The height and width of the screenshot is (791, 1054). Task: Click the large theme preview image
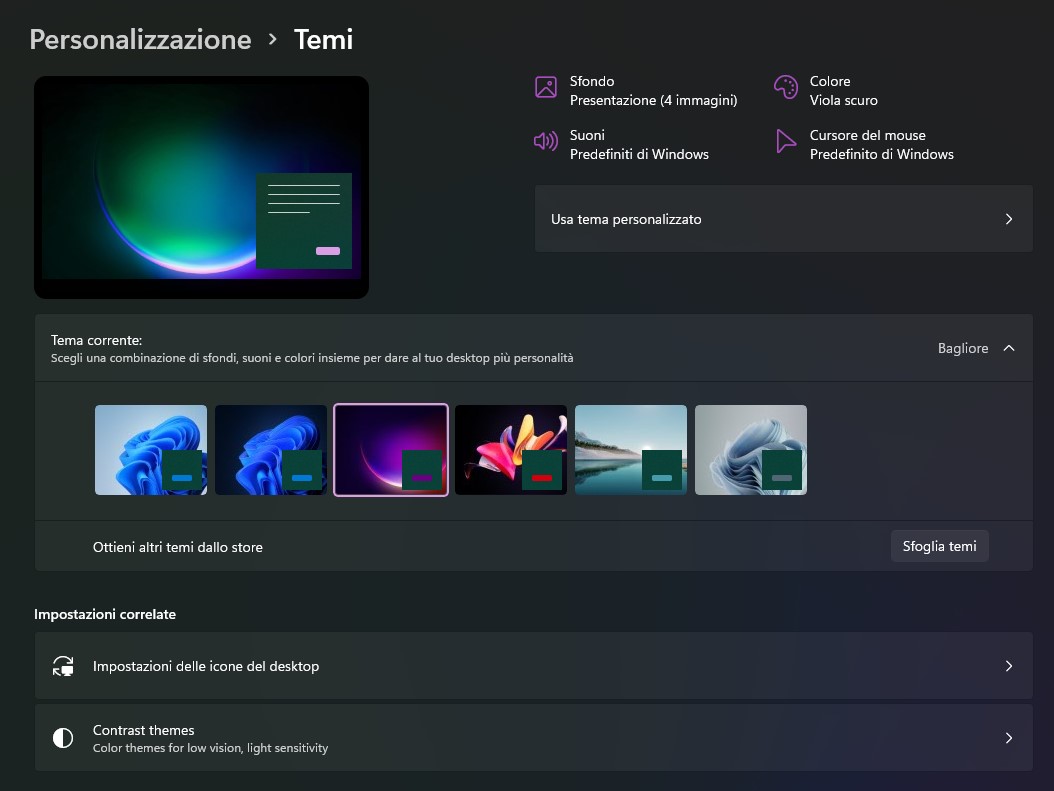pyautogui.click(x=202, y=188)
